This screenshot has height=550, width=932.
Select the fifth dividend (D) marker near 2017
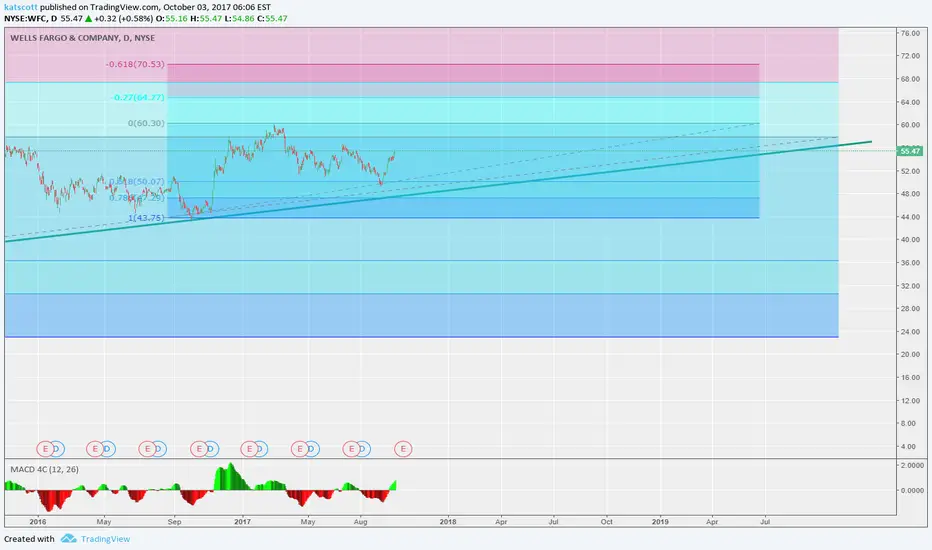click(x=261, y=449)
